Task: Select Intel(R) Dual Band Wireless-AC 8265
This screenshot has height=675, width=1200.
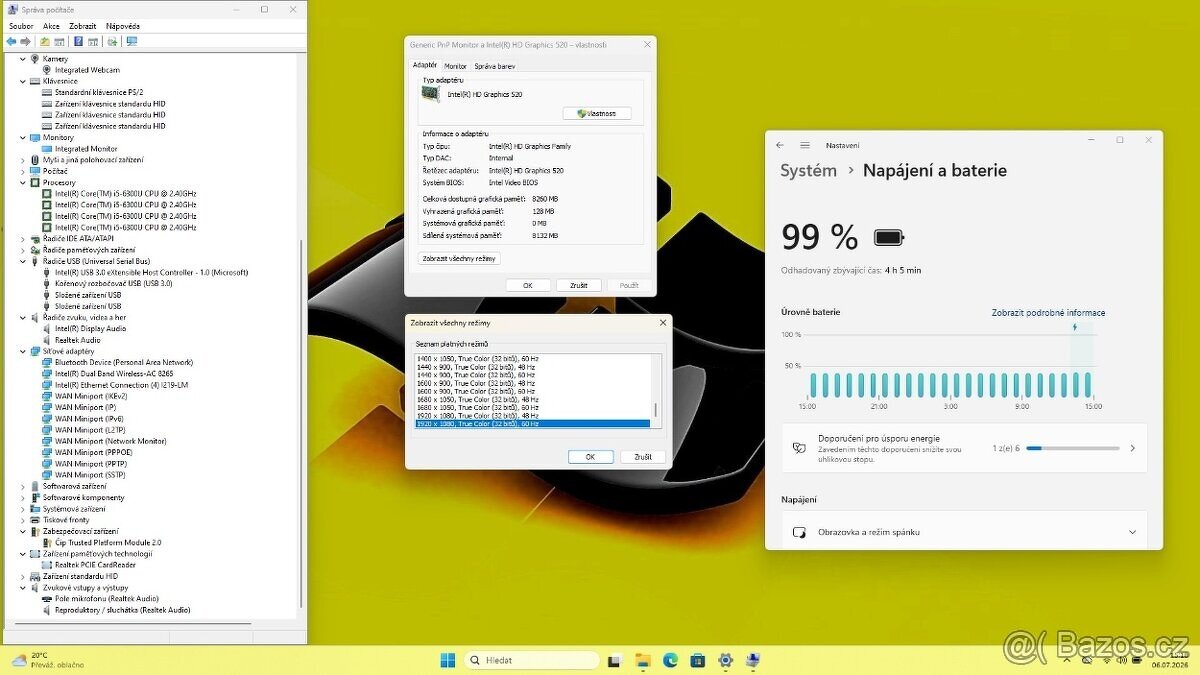Action: pyautogui.click(x=114, y=373)
